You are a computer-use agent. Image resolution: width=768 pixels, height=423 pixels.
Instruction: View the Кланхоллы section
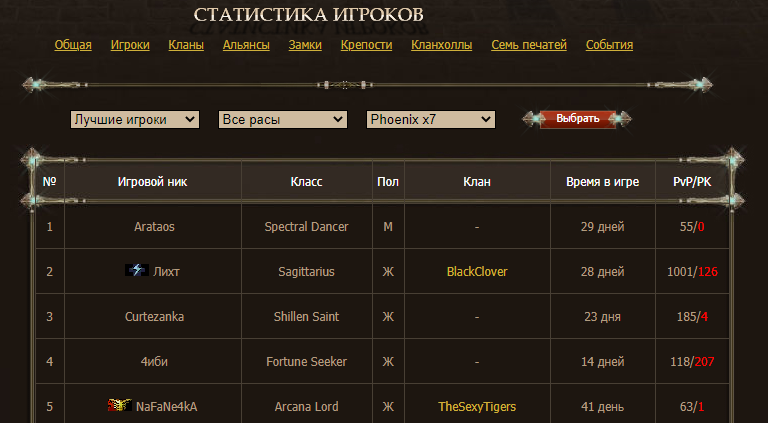click(442, 45)
